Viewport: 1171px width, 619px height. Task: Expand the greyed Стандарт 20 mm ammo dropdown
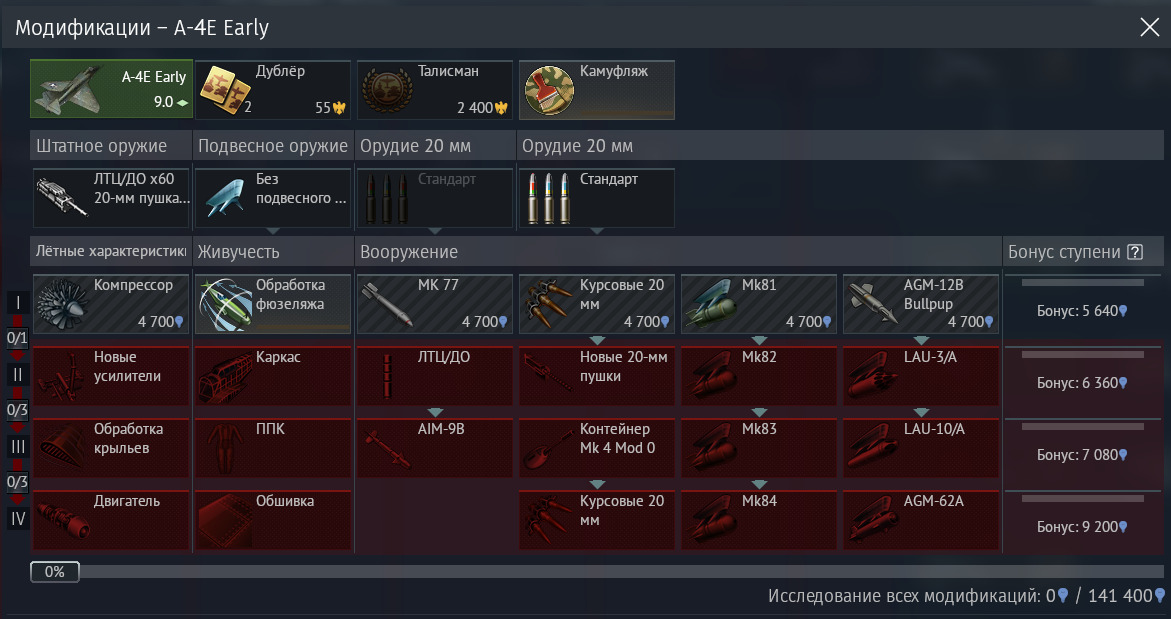point(435,231)
